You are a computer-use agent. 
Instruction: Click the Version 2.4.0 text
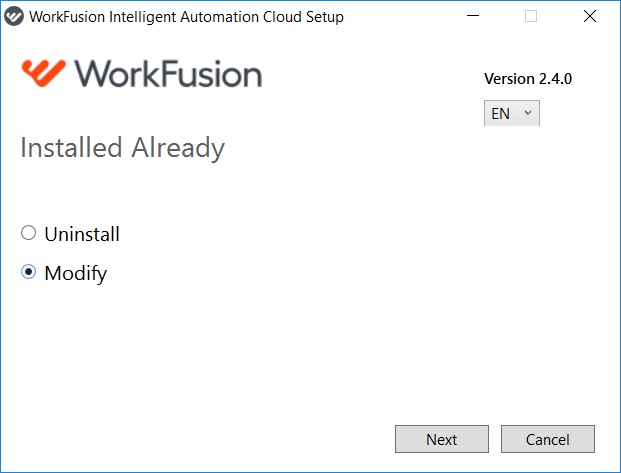tap(528, 79)
